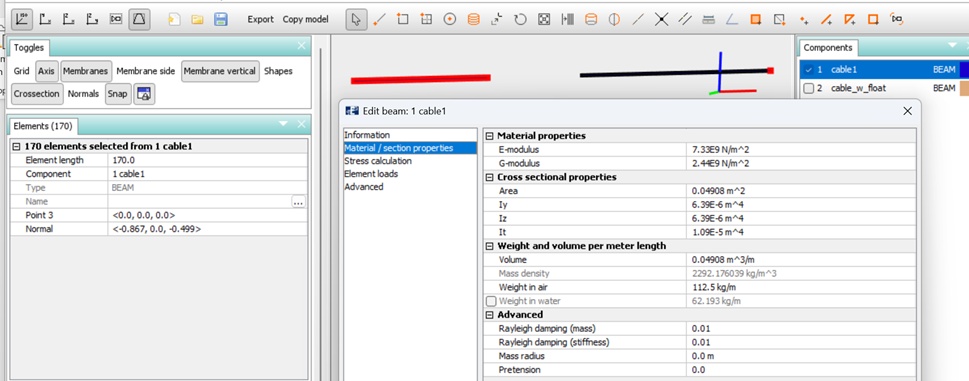Save the model with floppy icon
The width and height of the screenshot is (969, 381).
221,20
